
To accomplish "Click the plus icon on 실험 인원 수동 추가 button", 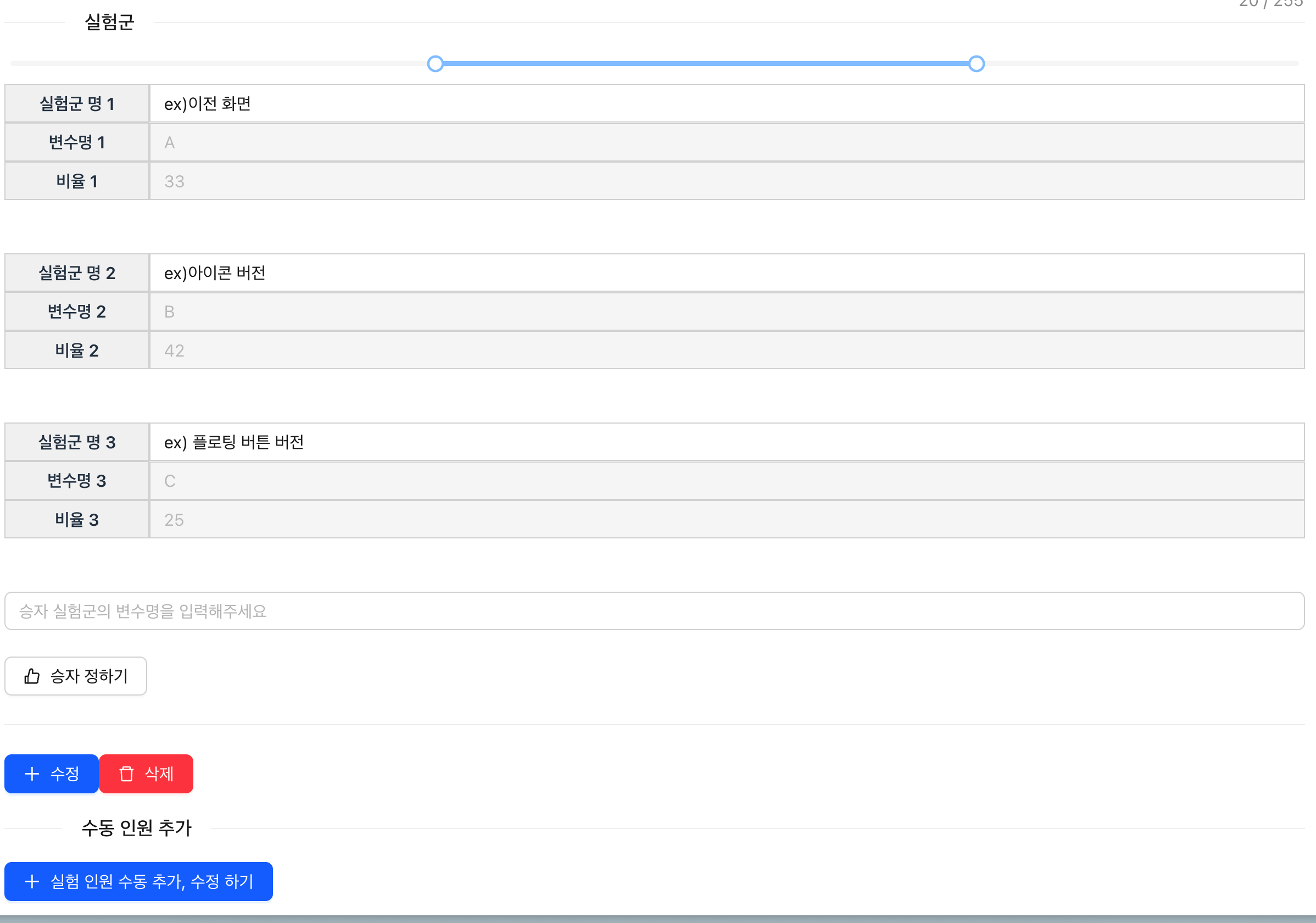I will (32, 882).
